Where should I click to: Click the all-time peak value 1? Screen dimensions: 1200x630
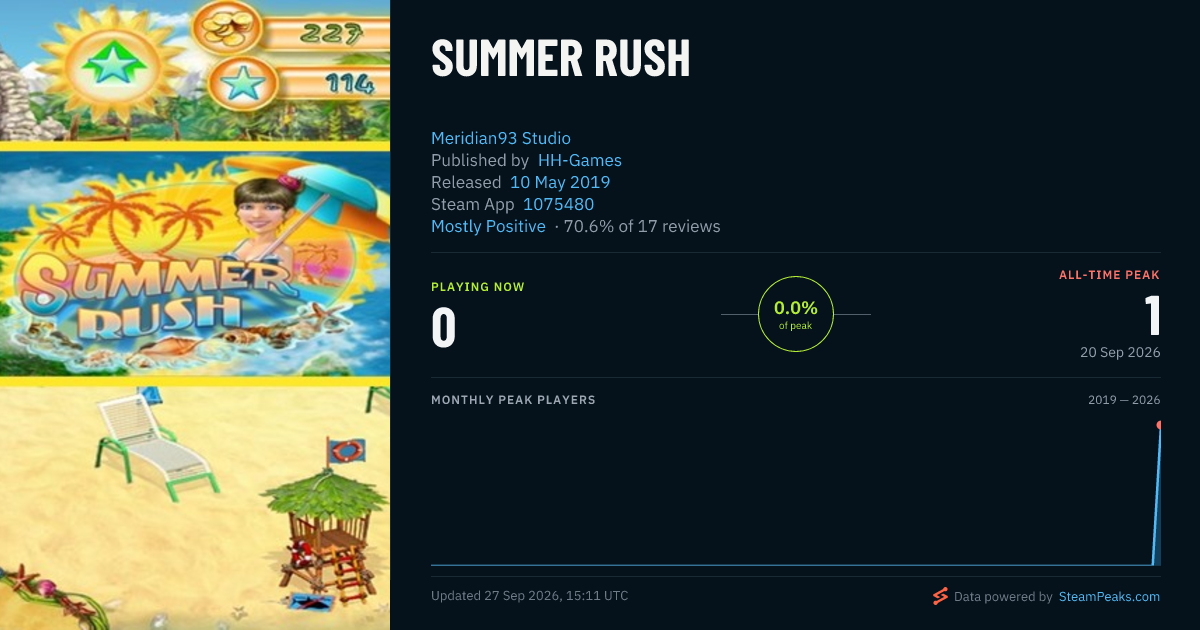(1153, 315)
